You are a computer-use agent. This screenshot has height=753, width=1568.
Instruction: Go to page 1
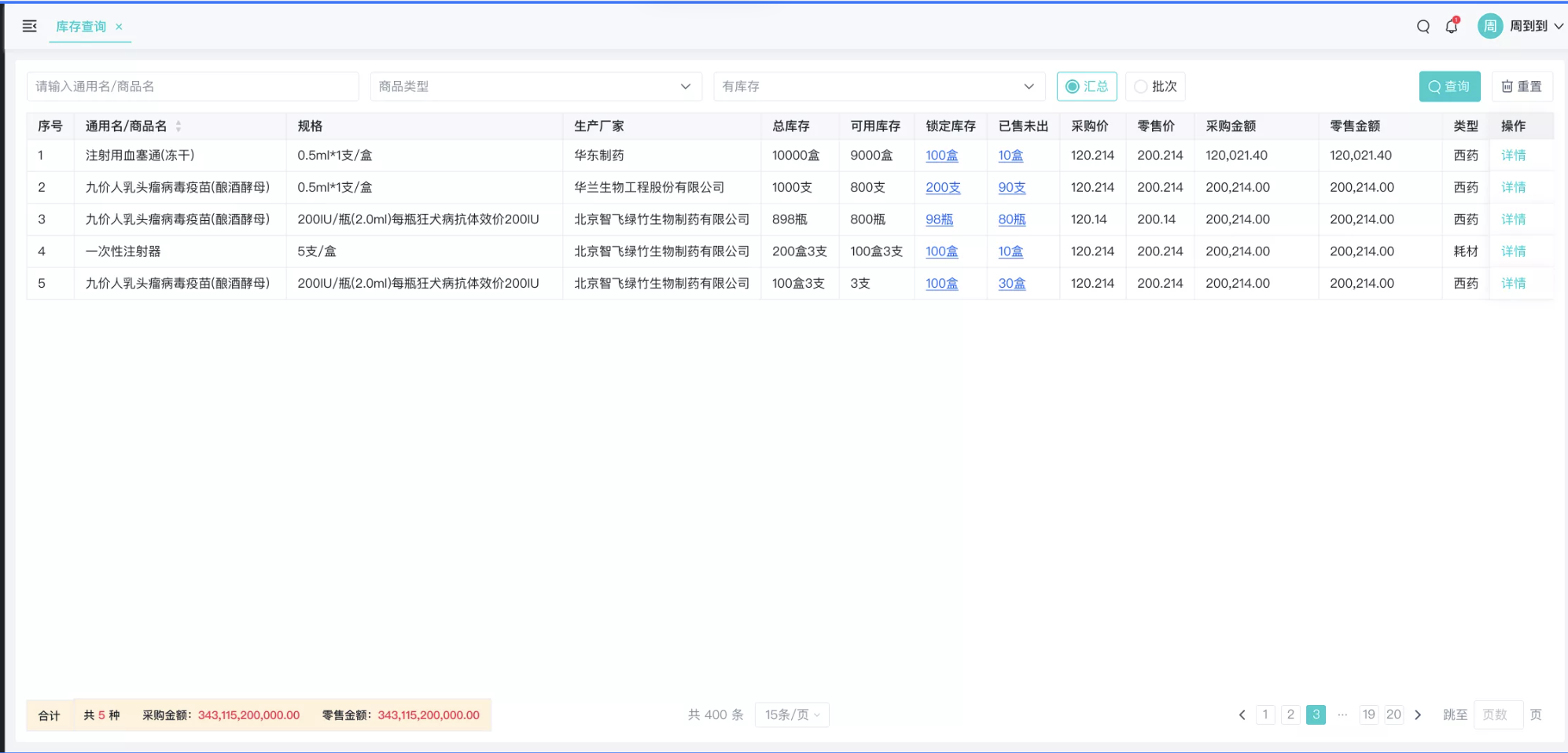click(x=1265, y=714)
